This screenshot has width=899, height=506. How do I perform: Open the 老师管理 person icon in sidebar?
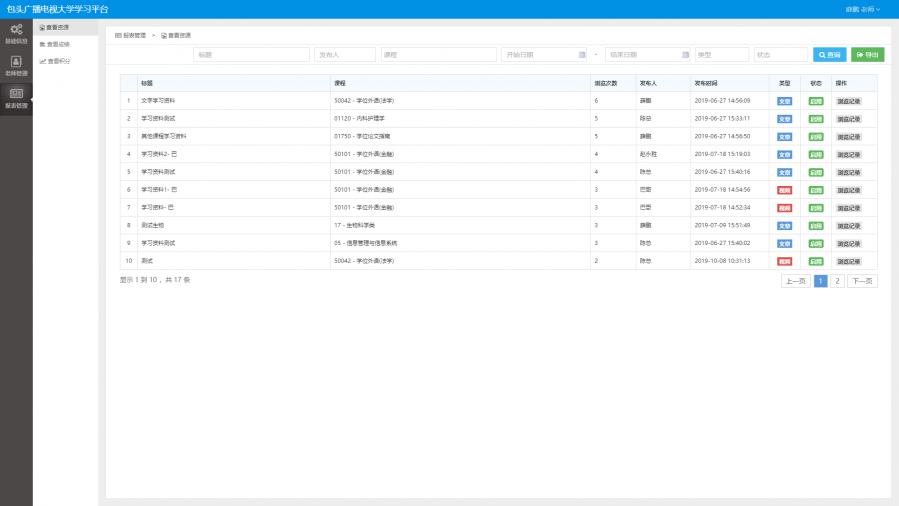pos(16,63)
